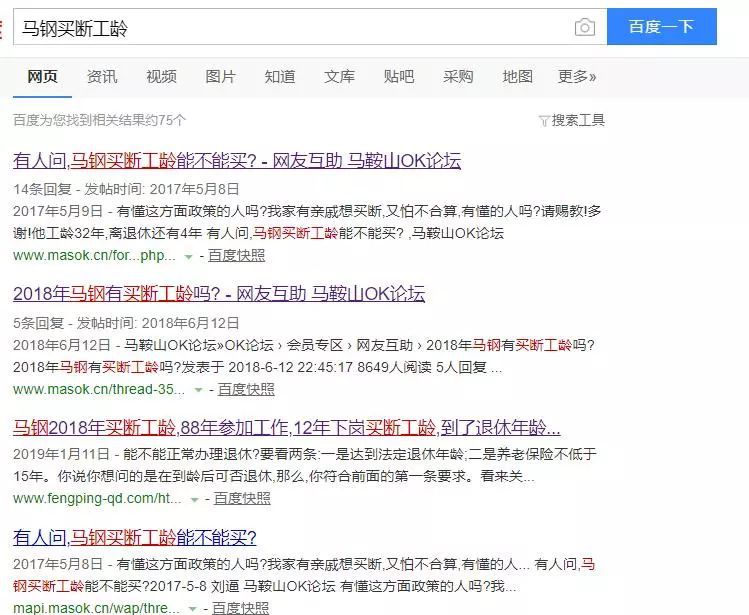Expand dropdown arrow next to www.fengping-qd.com

pyautogui.click(x=194, y=500)
